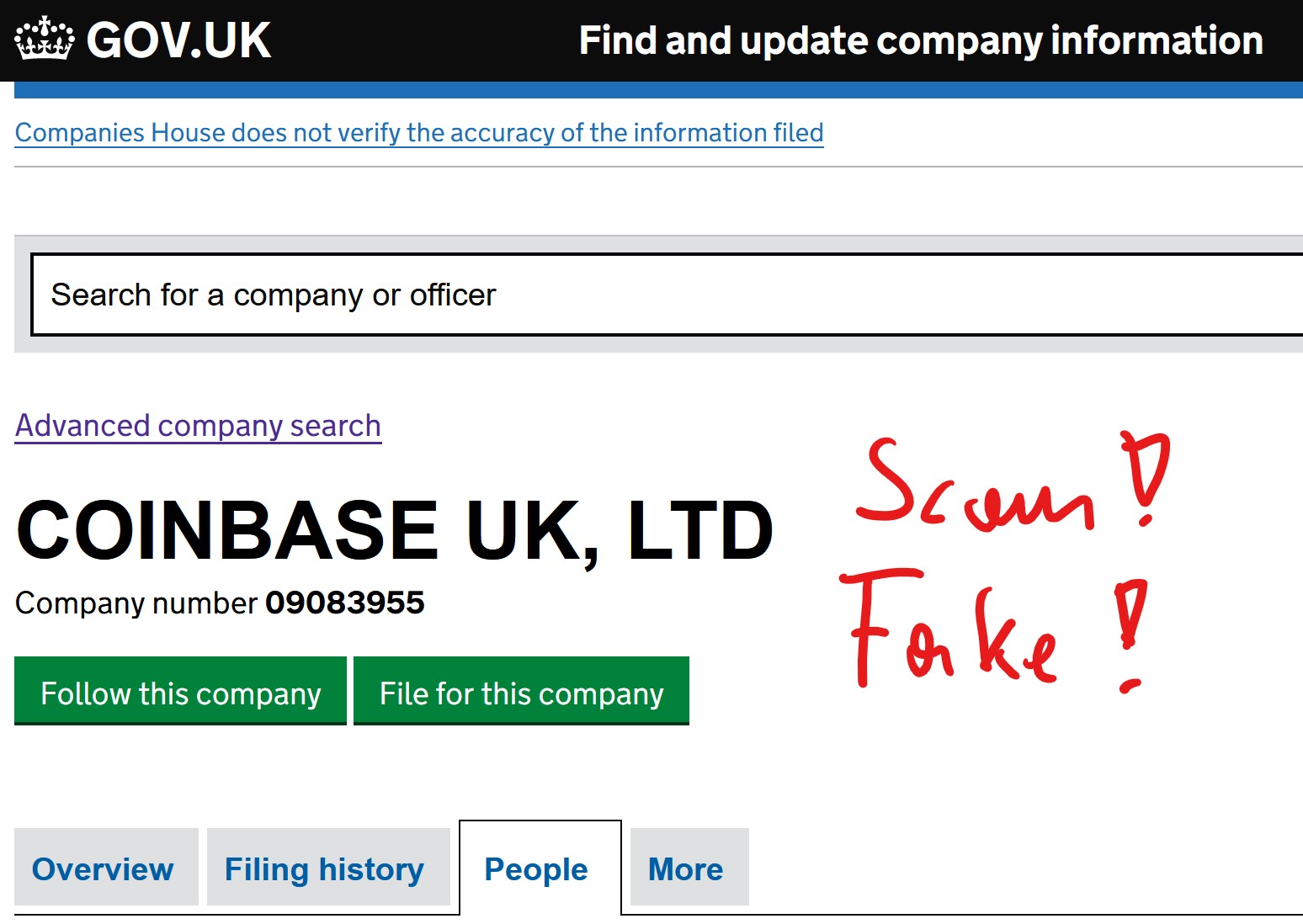The height and width of the screenshot is (924, 1303).
Task: Click the blue bar beneath the header
Action: (658, 90)
